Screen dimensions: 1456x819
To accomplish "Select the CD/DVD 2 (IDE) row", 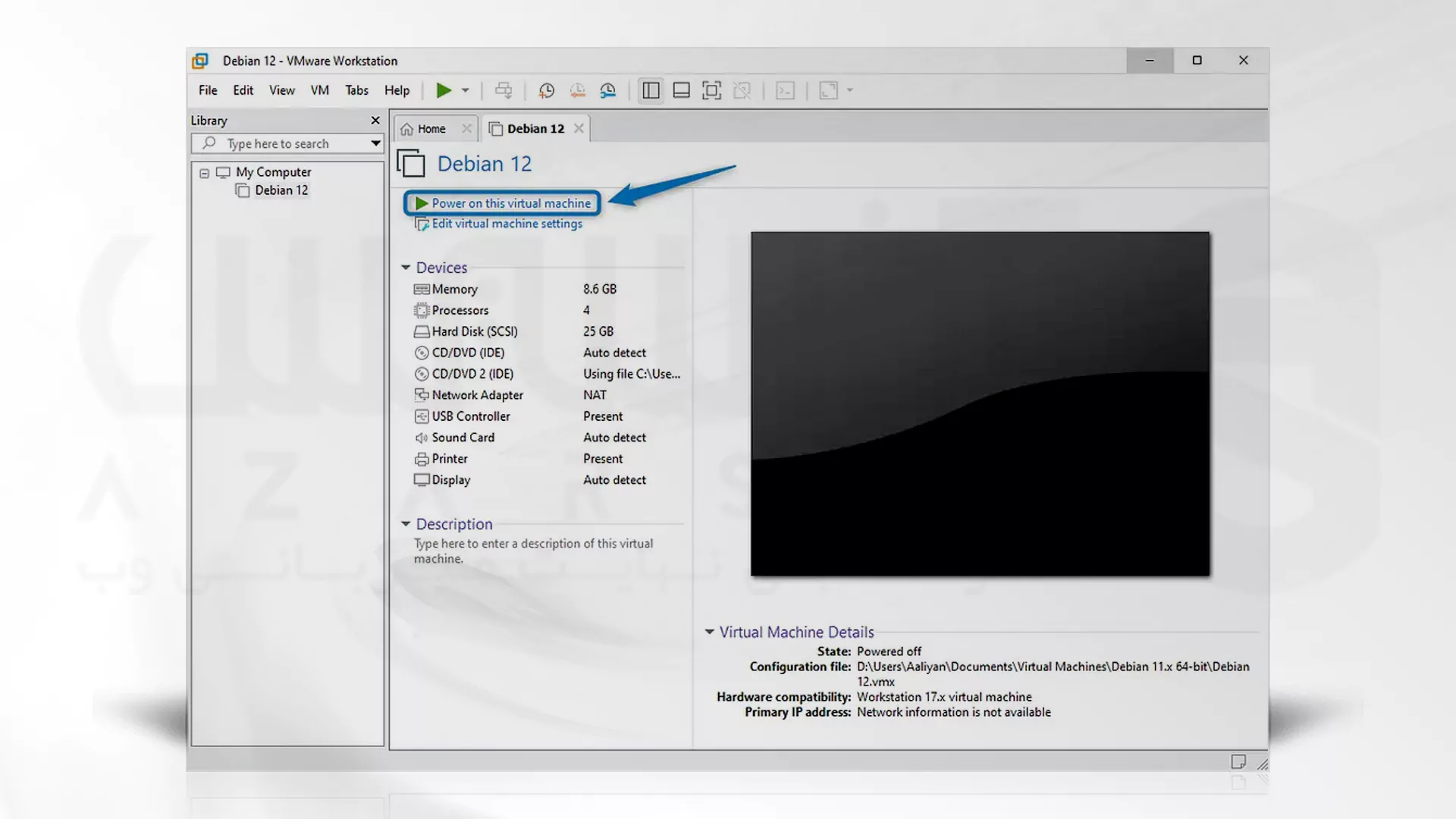I will (x=548, y=374).
